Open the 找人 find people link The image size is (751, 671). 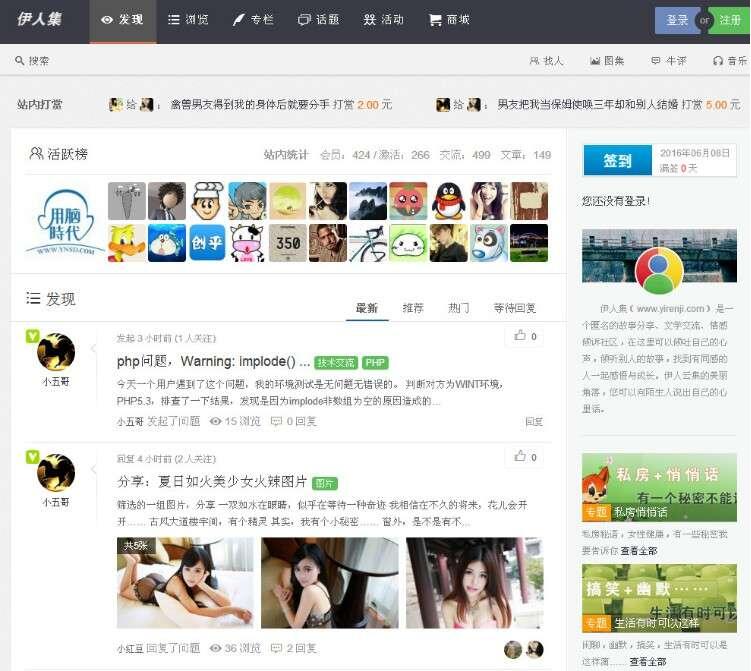[x=546, y=61]
